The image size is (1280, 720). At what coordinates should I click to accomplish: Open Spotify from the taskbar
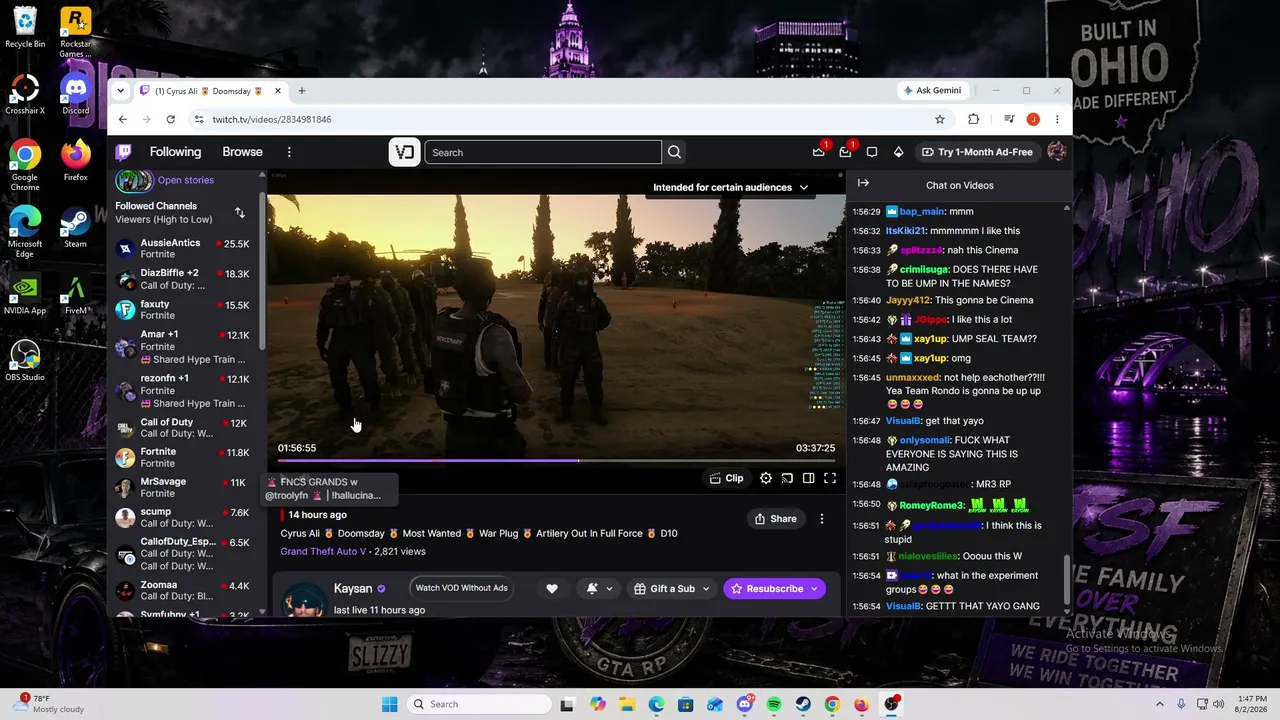(774, 704)
